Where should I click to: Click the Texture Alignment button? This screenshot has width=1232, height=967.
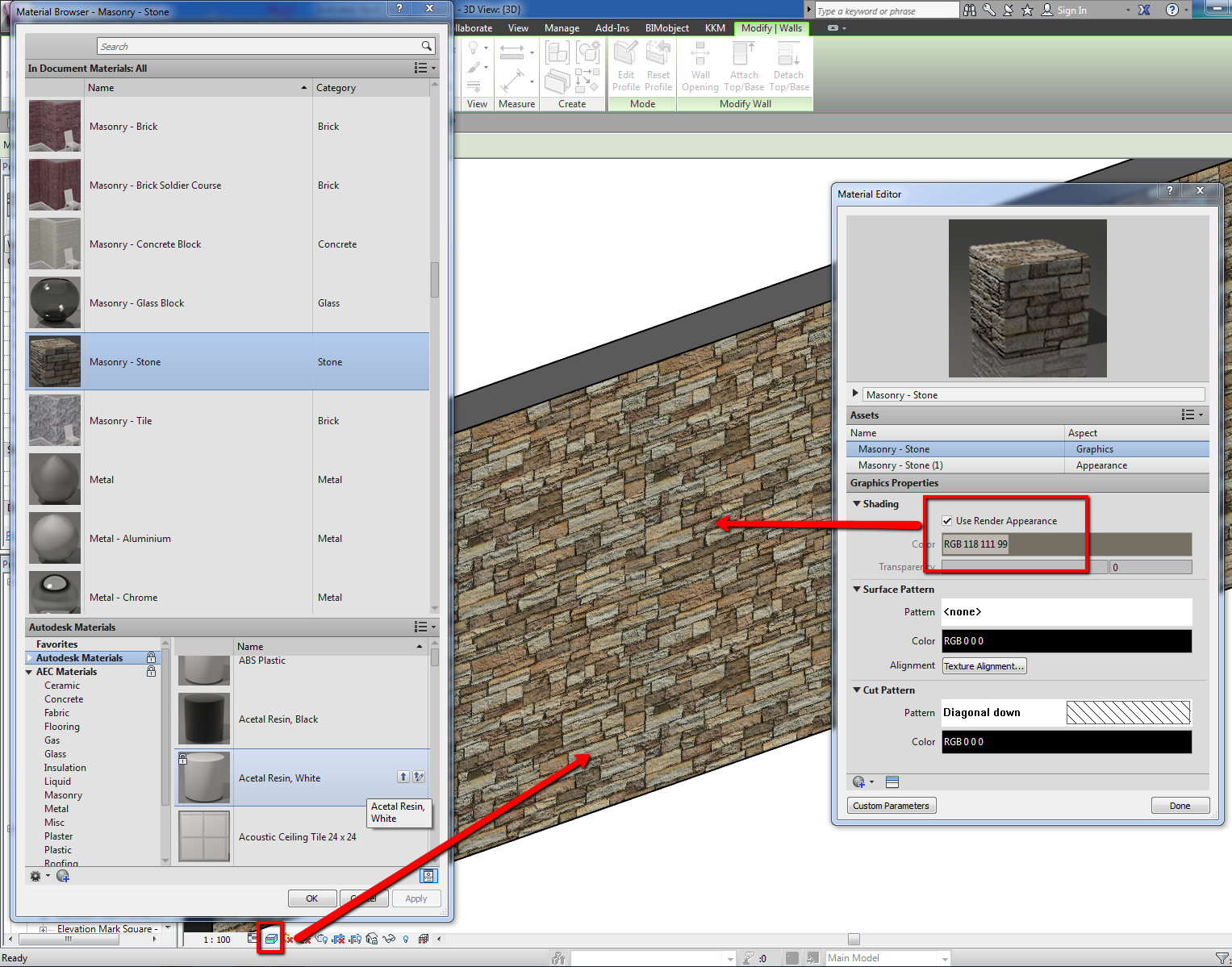point(984,666)
